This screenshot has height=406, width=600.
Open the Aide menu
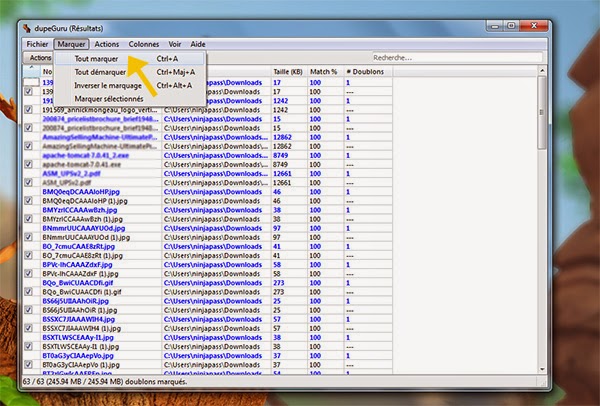tap(199, 45)
